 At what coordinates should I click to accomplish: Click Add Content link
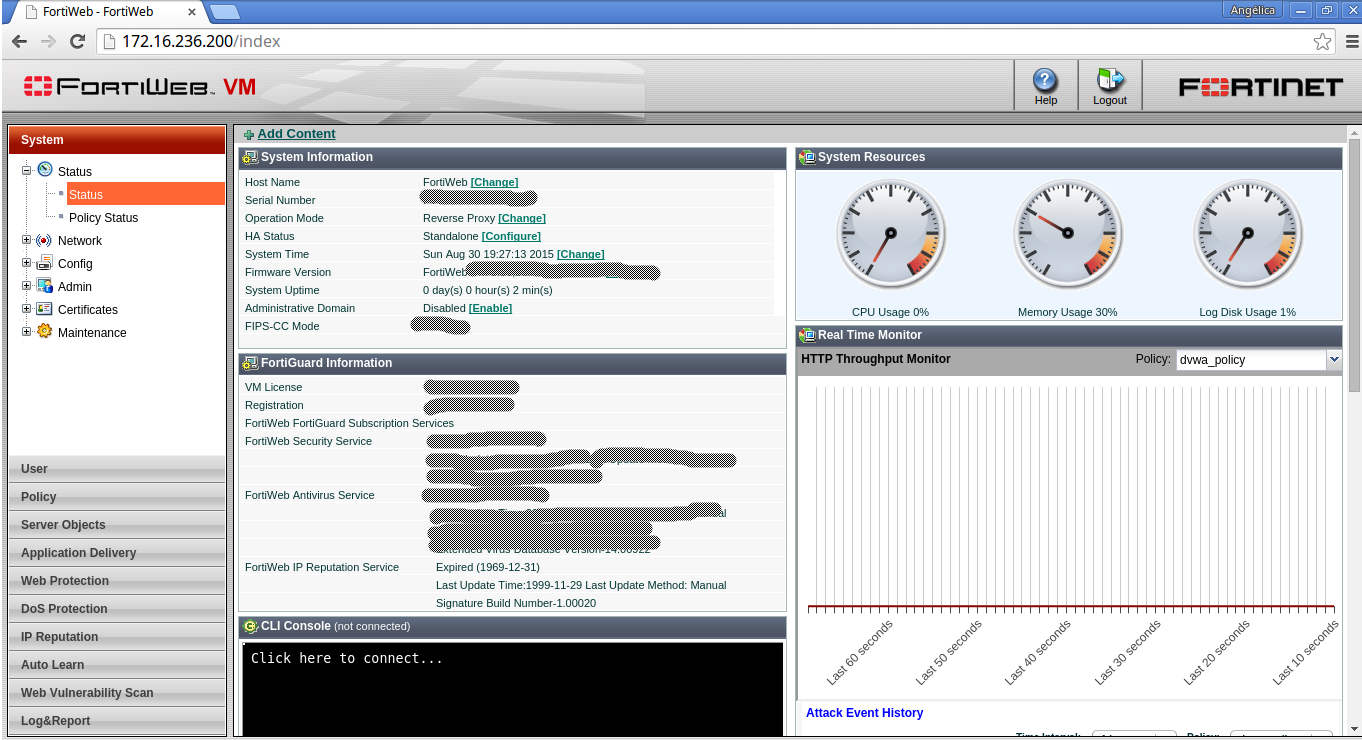[296, 134]
